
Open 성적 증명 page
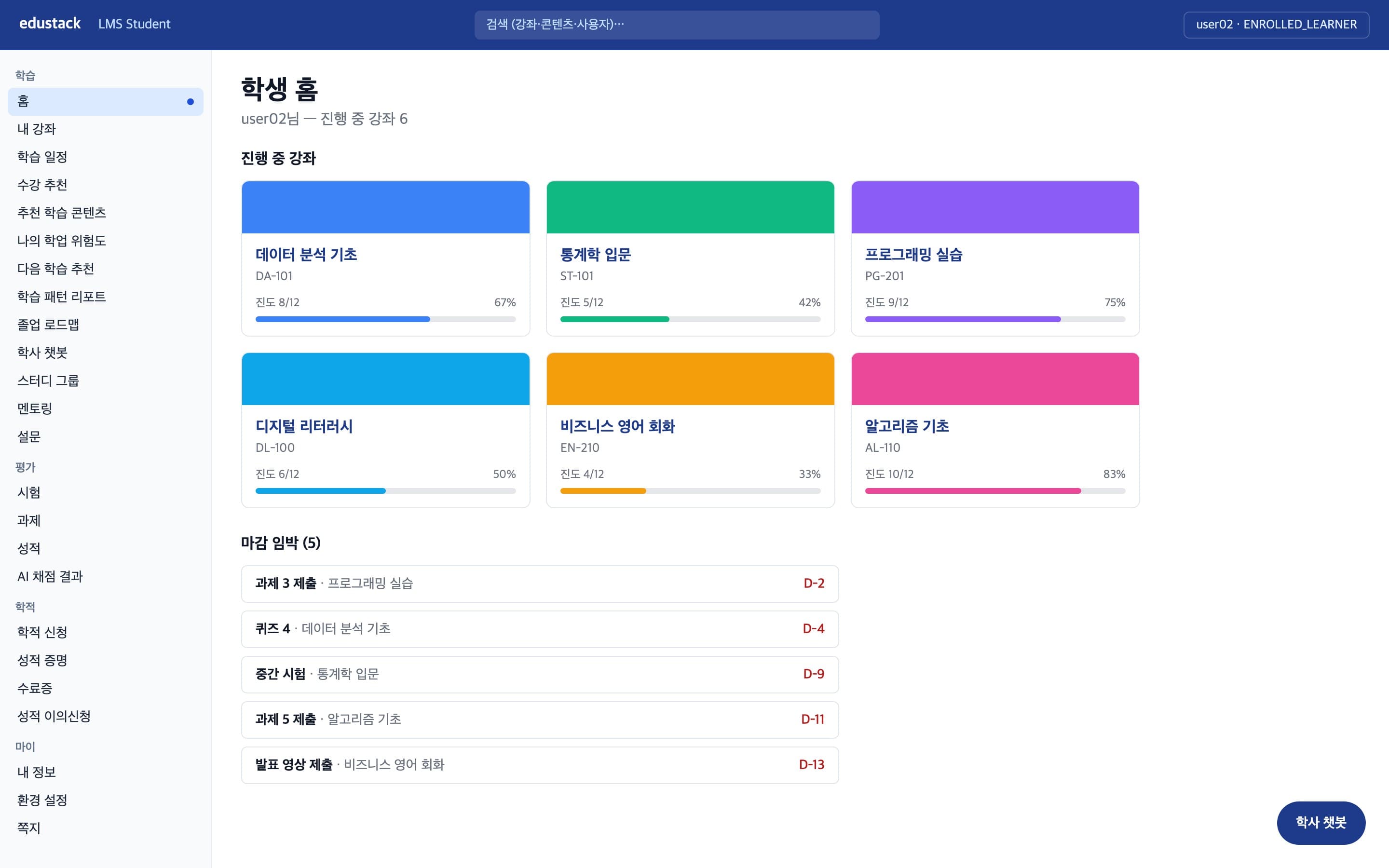[106, 660]
